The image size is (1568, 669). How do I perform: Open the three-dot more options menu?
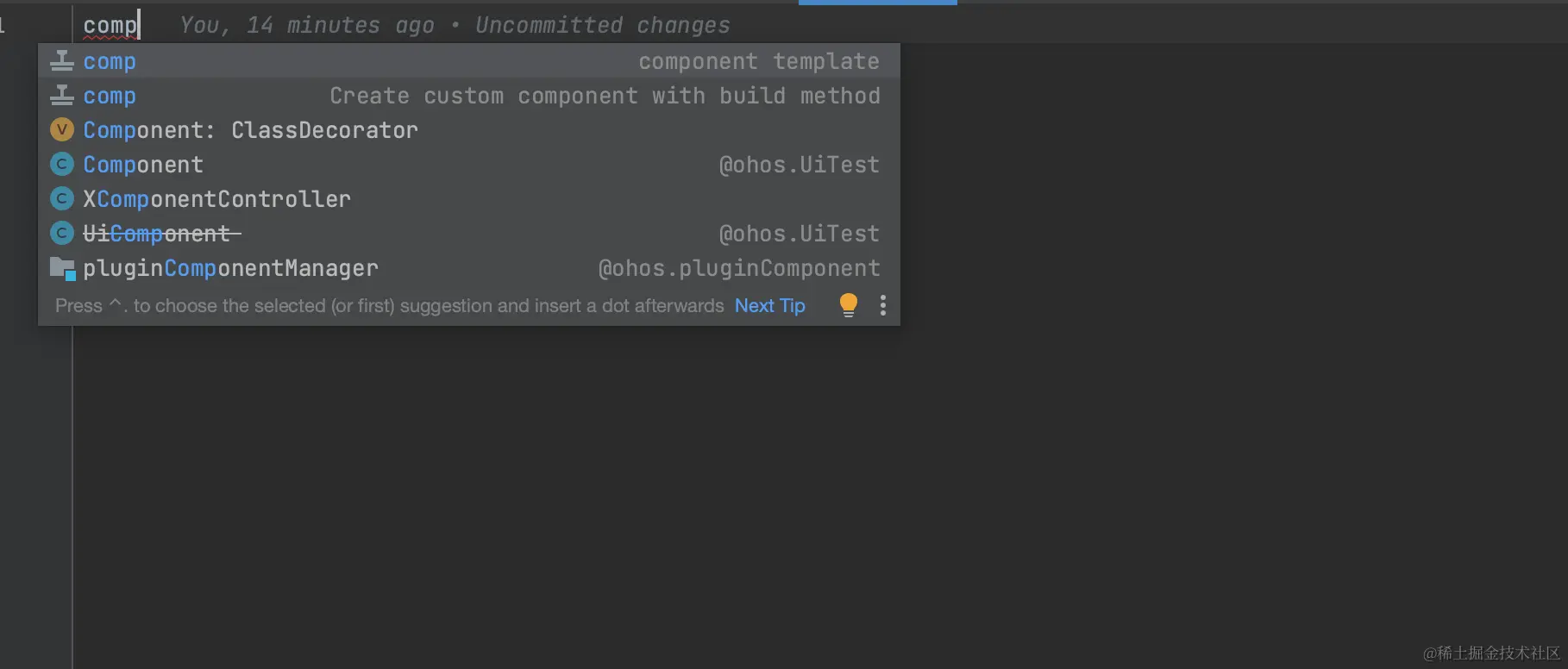click(882, 305)
